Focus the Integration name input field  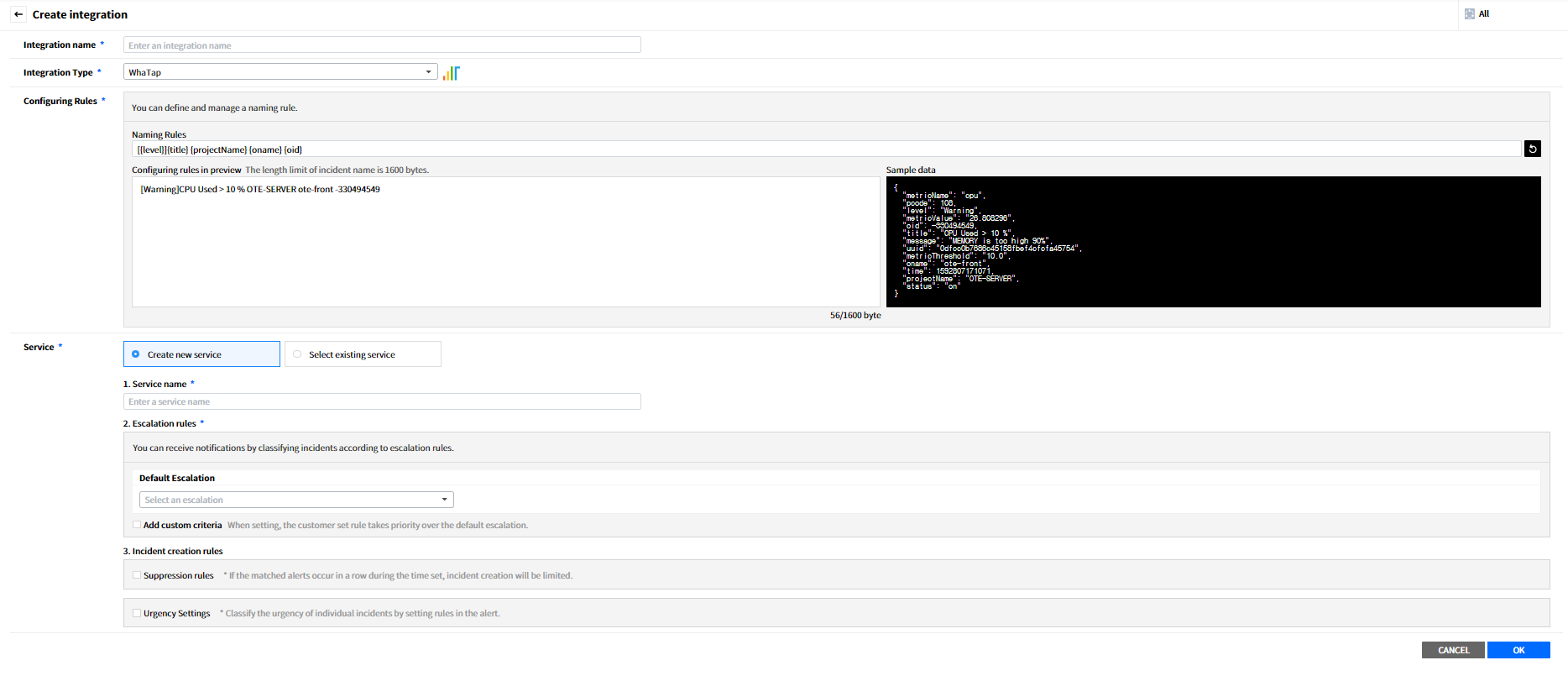point(382,45)
